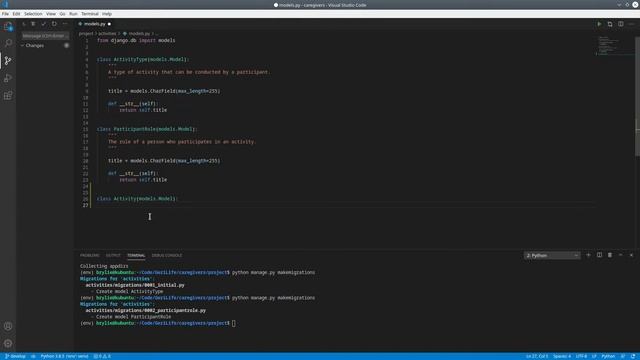Open the Selection menu

point(33,14)
